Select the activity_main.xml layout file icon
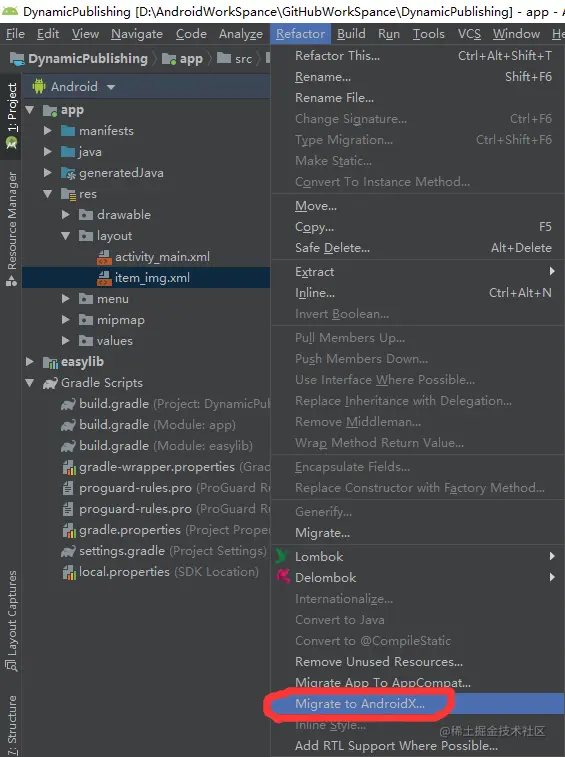This screenshot has height=757, width=565. [x=104, y=257]
